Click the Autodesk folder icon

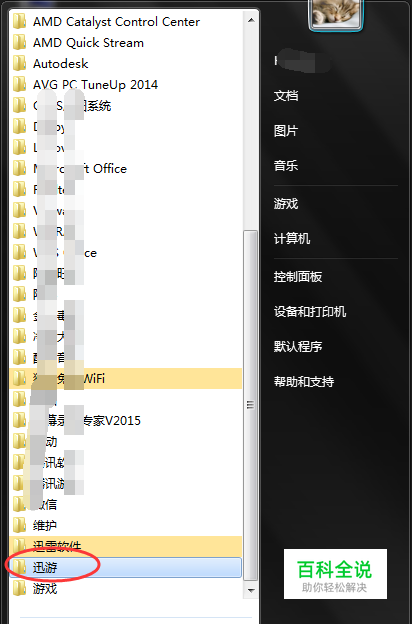pyautogui.click(x=19, y=64)
